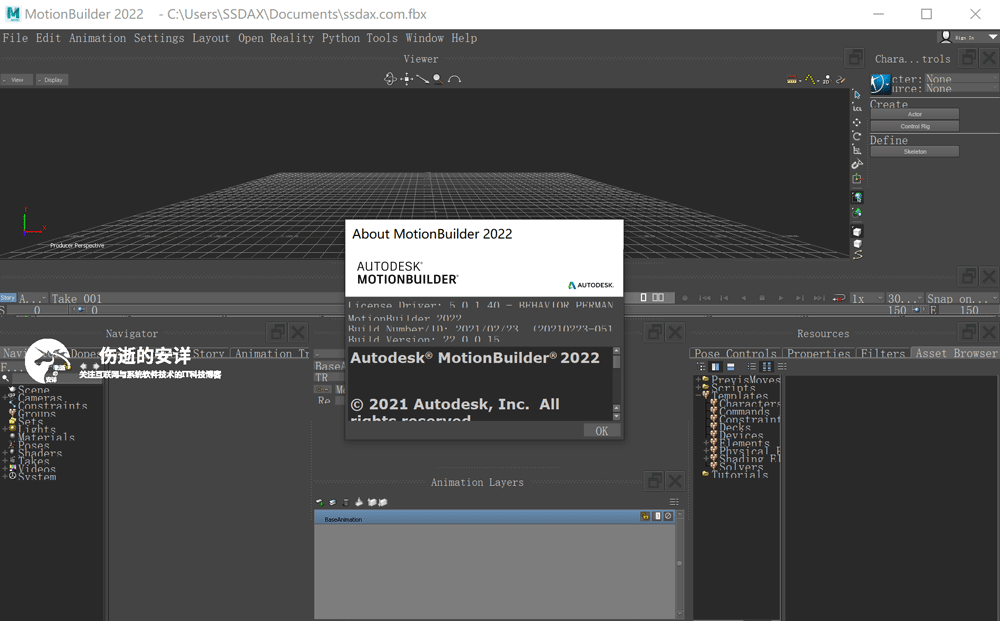The image size is (1000, 621).
Task: Click the stop button in transport controls
Action: pyautogui.click(x=761, y=298)
